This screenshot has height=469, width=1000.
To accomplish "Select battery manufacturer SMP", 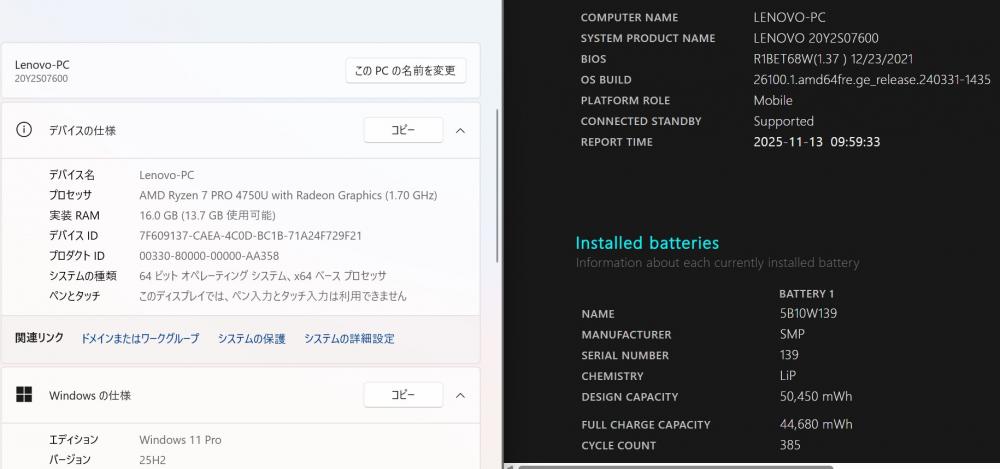I will pos(792,334).
